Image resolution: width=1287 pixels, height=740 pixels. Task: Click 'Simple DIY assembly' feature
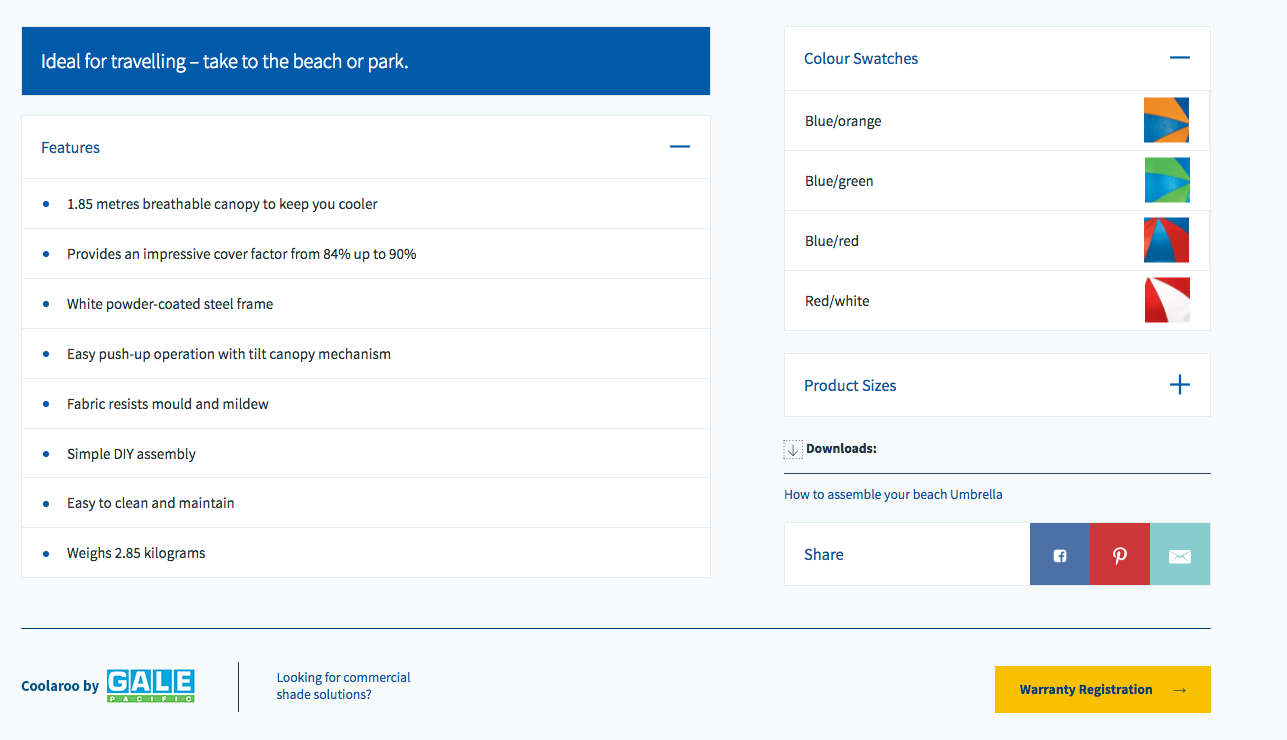131,454
